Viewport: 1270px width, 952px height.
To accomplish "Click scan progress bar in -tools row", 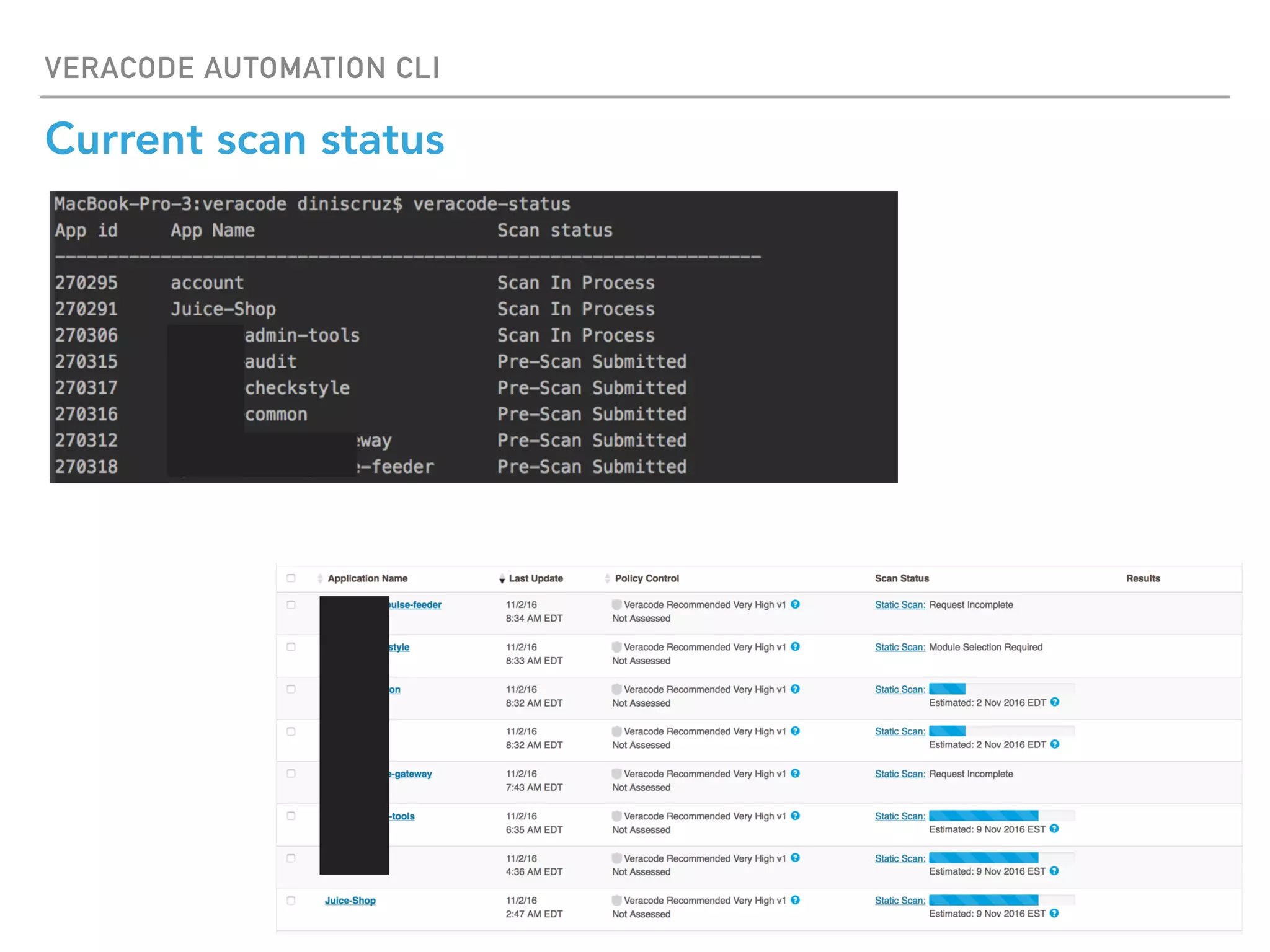I will coord(1001,816).
